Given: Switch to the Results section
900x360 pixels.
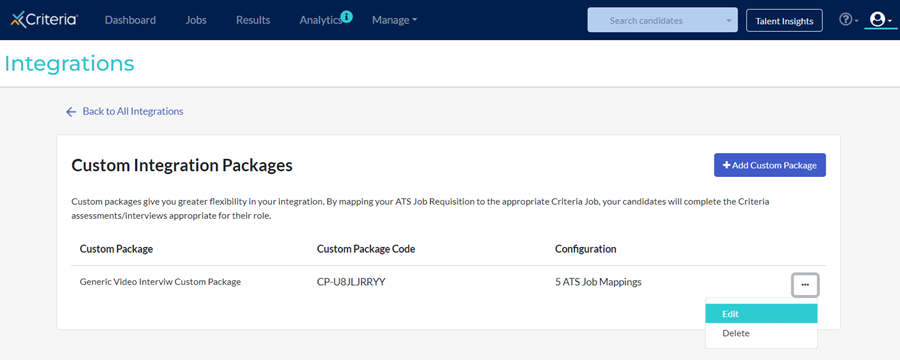Looking at the screenshot, I should click(x=253, y=20).
